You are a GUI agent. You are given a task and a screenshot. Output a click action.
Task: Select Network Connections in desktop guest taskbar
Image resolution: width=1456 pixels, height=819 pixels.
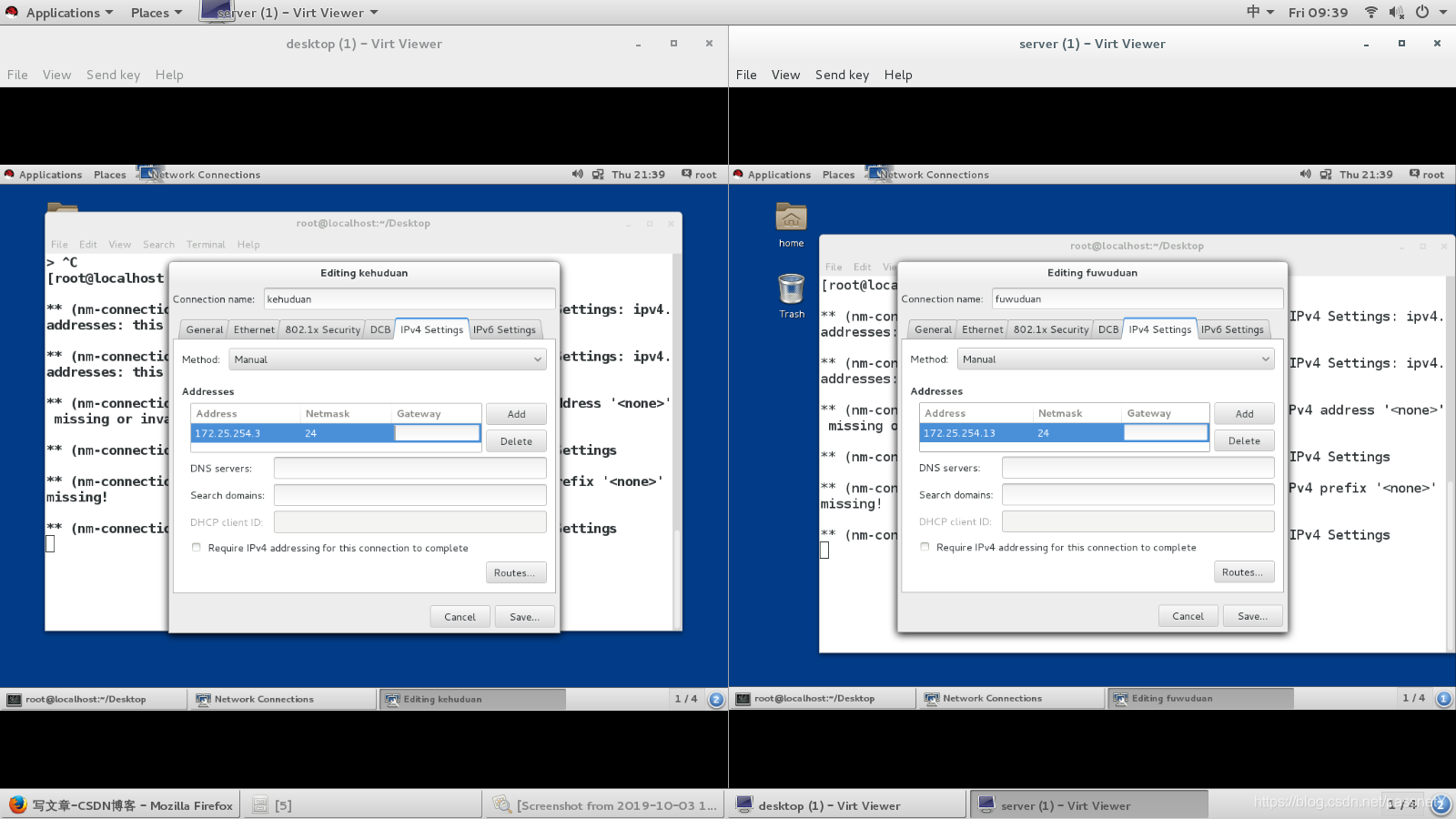coord(282,699)
